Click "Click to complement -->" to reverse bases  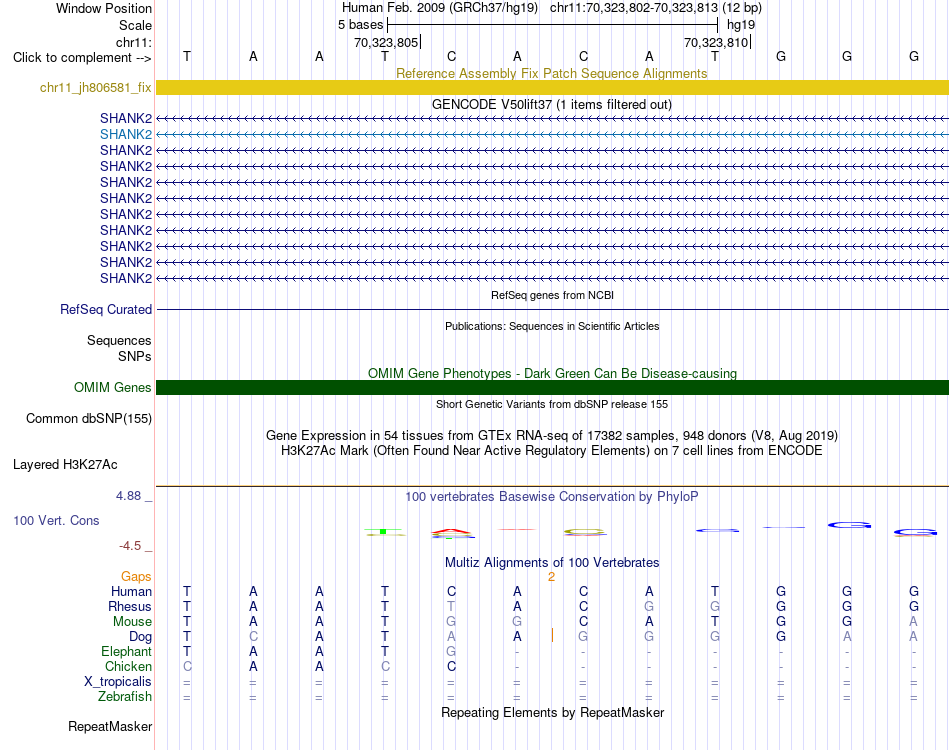click(82, 58)
